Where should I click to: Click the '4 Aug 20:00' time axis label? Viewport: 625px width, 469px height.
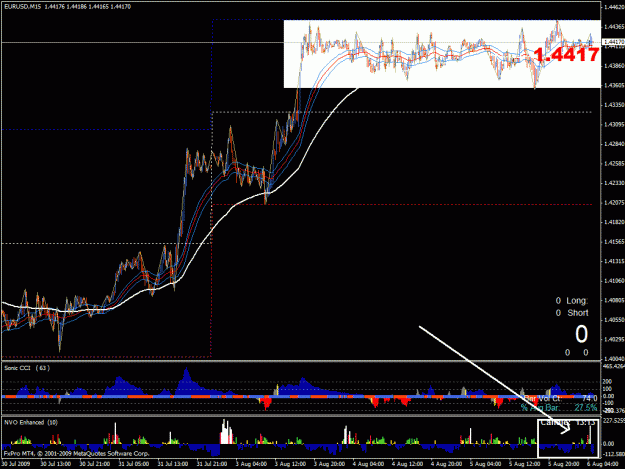446,464
